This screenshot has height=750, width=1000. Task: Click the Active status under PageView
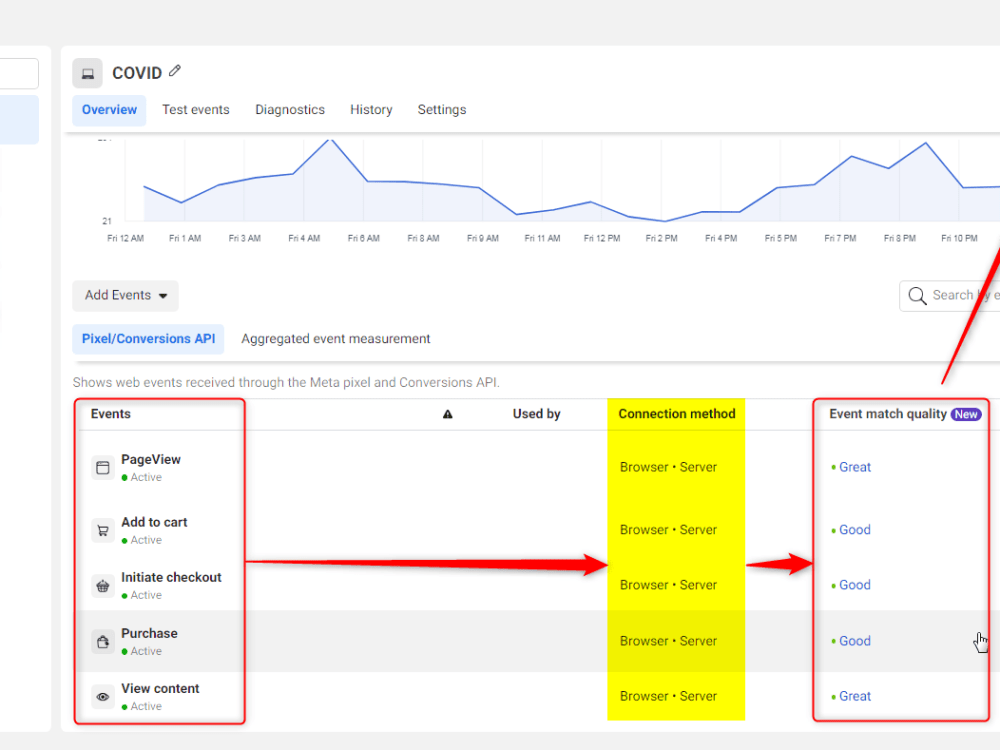coord(142,478)
